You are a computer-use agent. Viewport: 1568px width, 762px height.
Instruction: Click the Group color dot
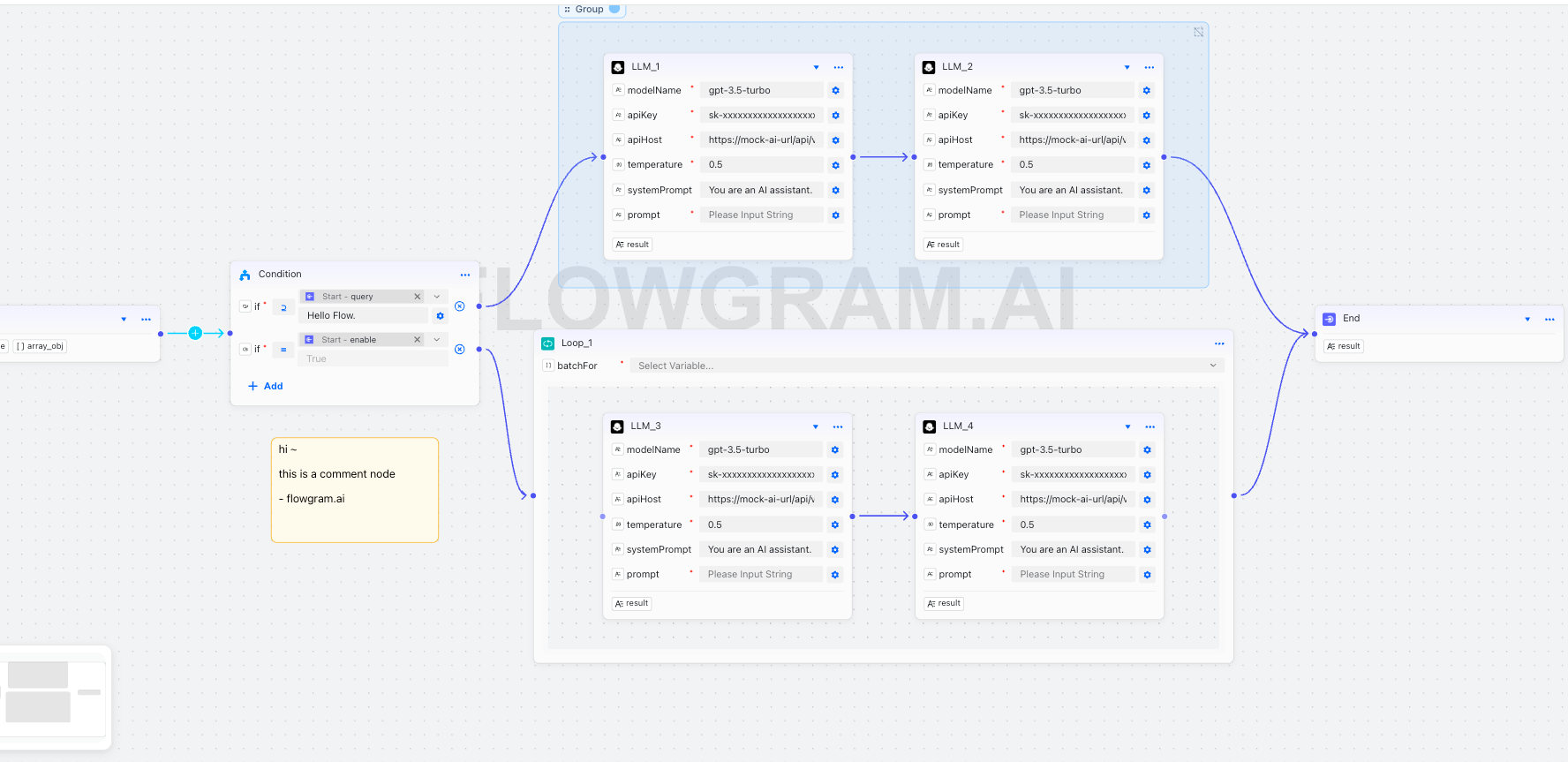(x=614, y=9)
